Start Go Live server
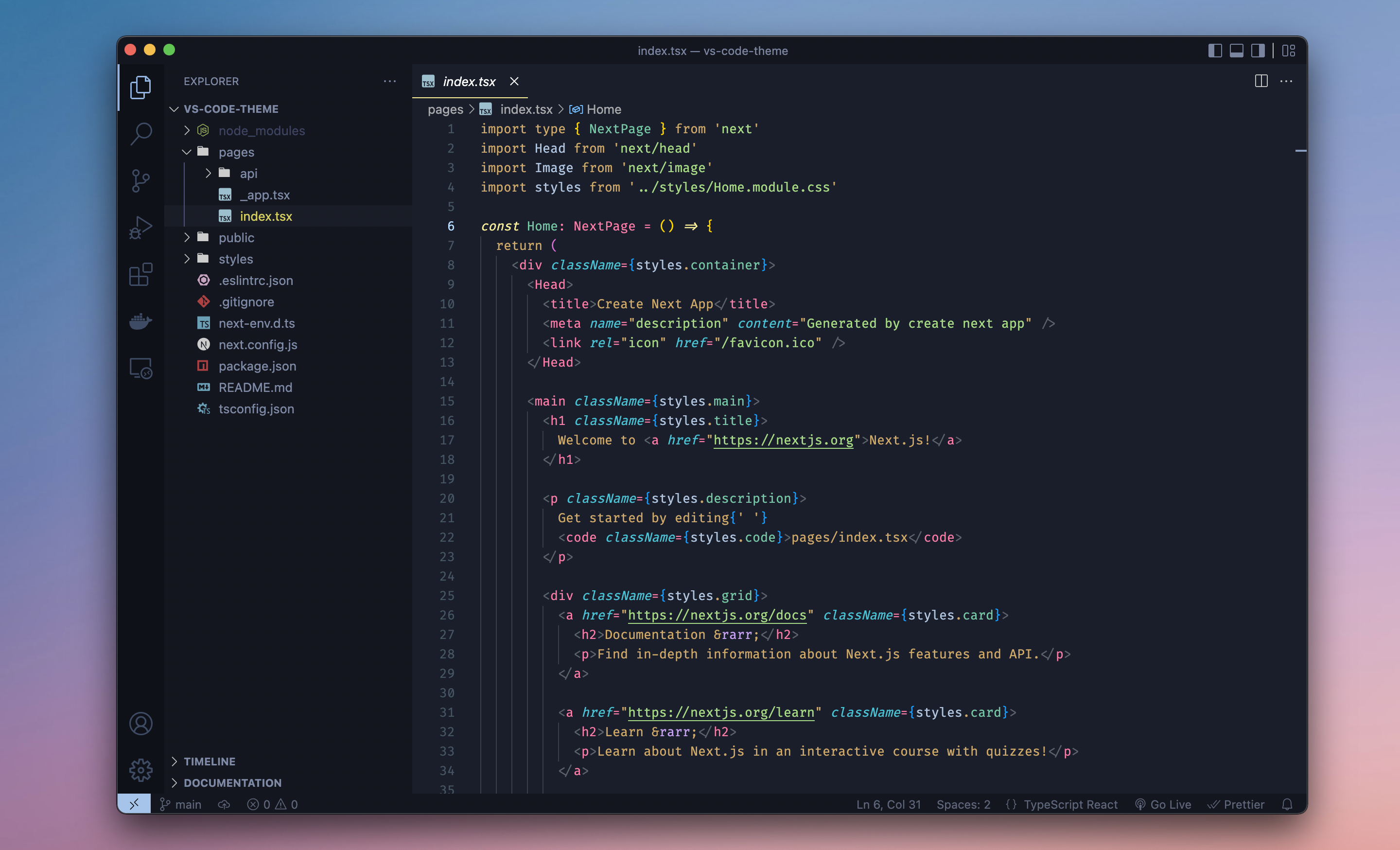 click(1163, 804)
